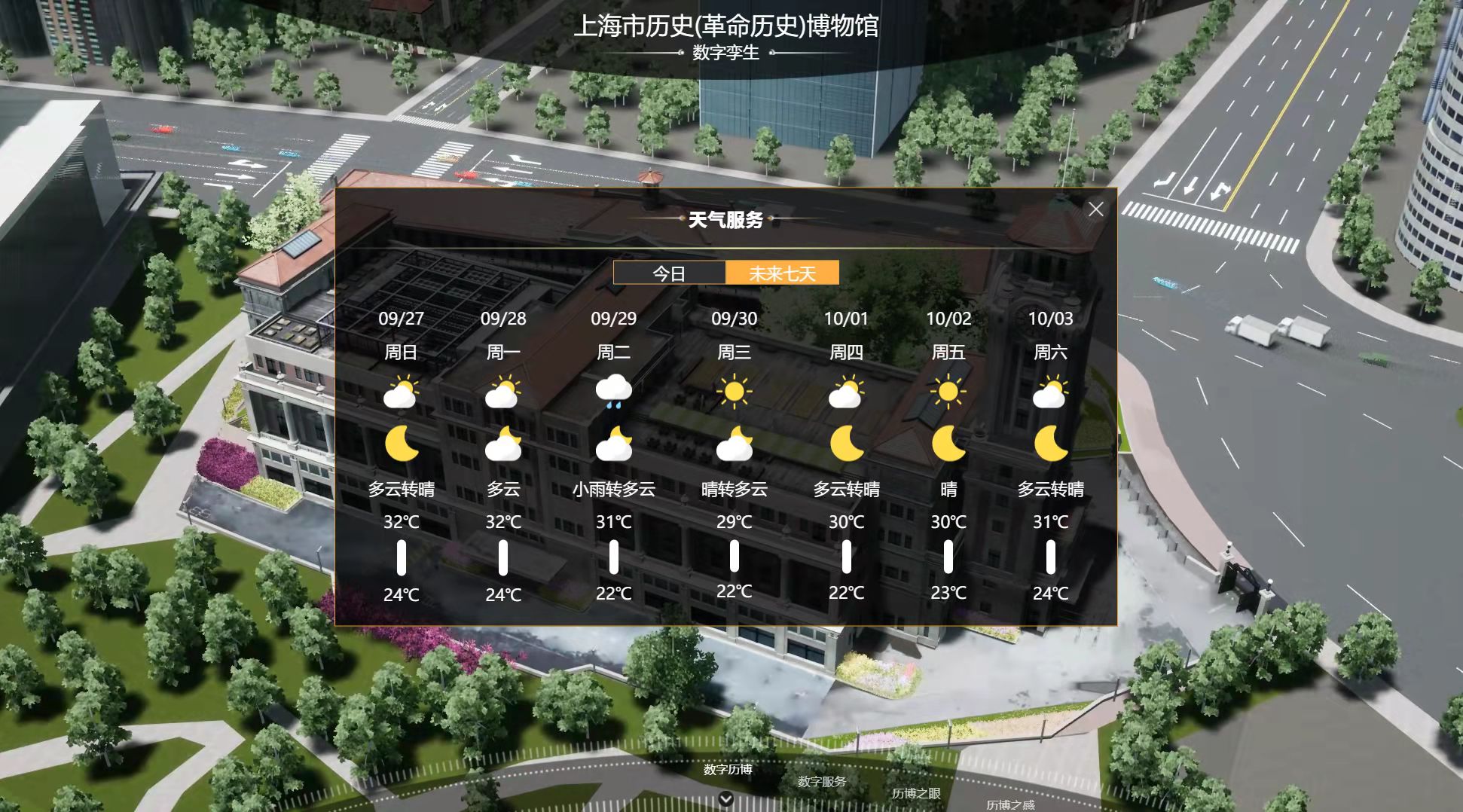1463x812 pixels.
Task: Click the 小雨转多云 forecast text
Action: (613, 490)
